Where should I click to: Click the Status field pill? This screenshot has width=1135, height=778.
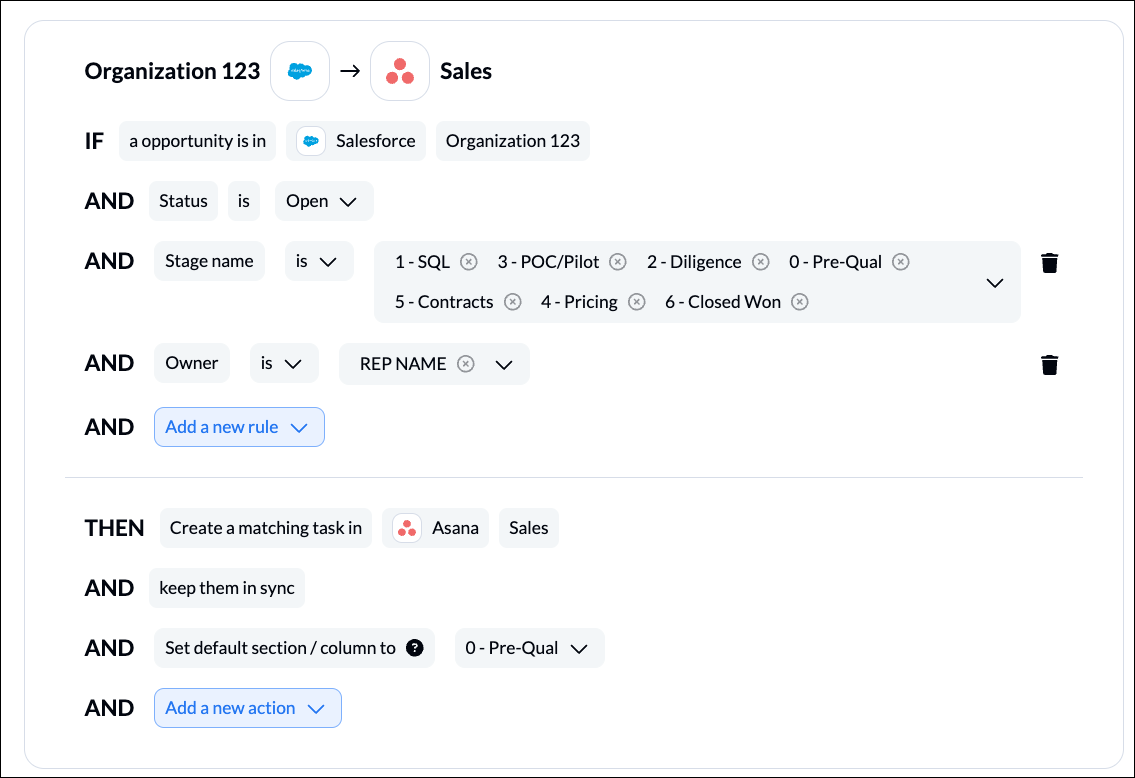click(183, 201)
